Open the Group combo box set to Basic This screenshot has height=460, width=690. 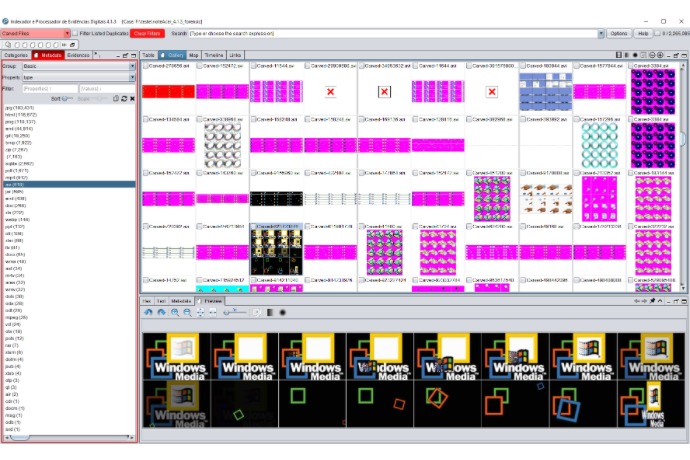[79, 66]
